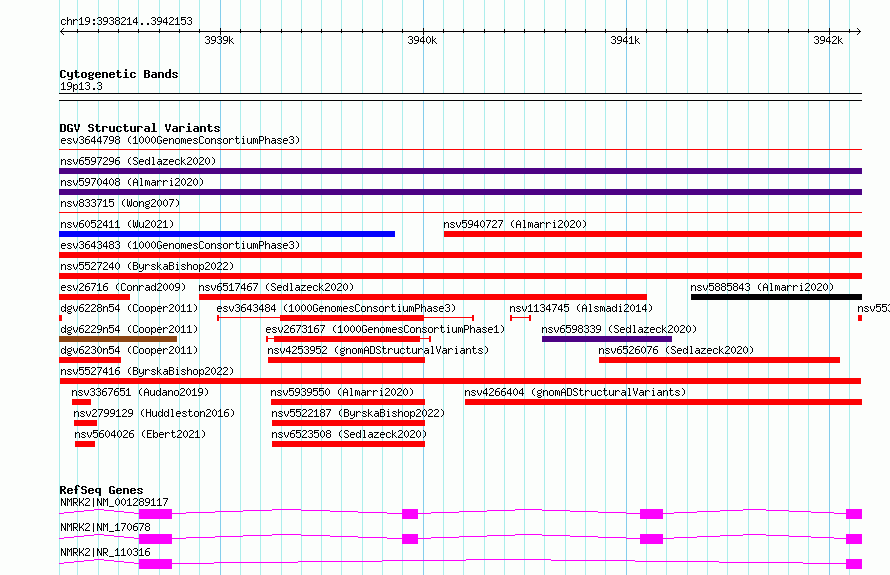Click the 3942k ruler marker
Viewport: 890px width, 575px height.
(x=828, y=40)
